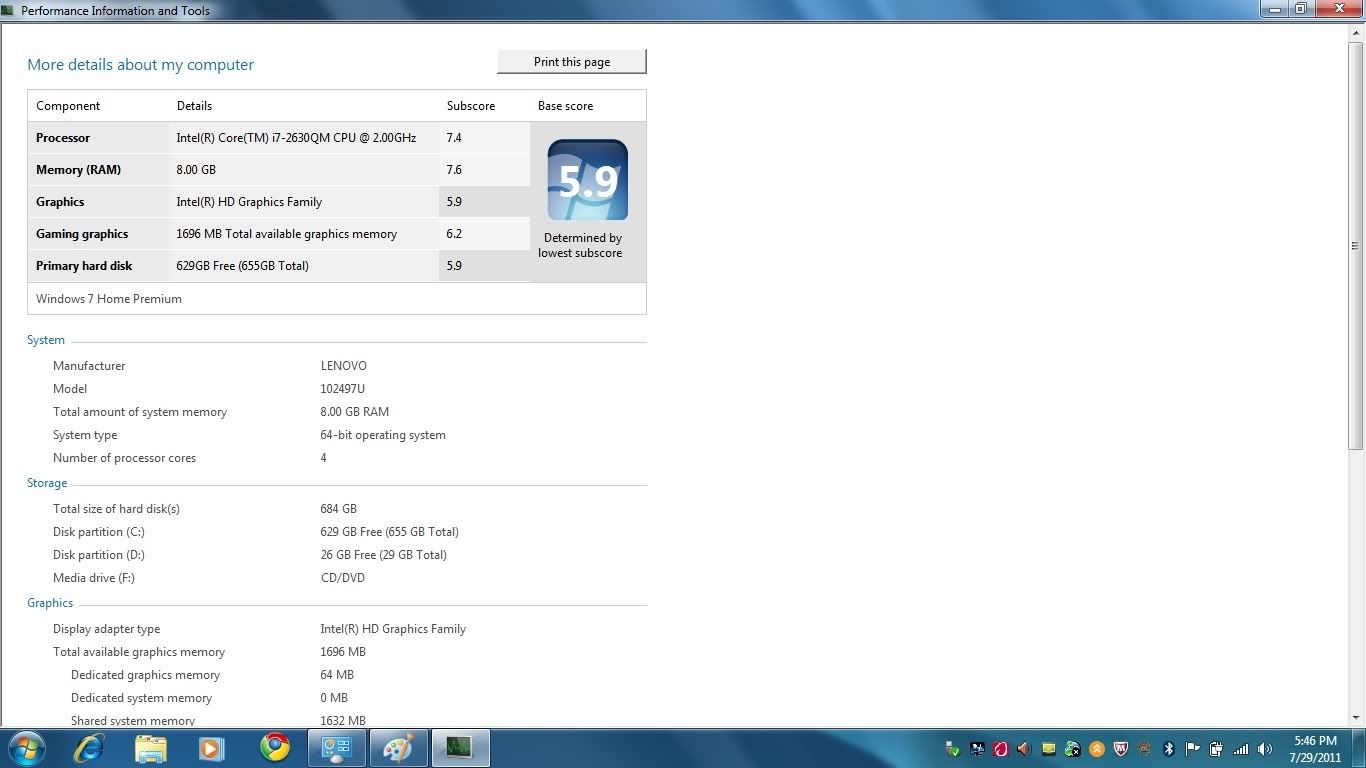Screen dimensions: 1366x768
Task: Click the CD/DVD value
Action: tap(342, 578)
